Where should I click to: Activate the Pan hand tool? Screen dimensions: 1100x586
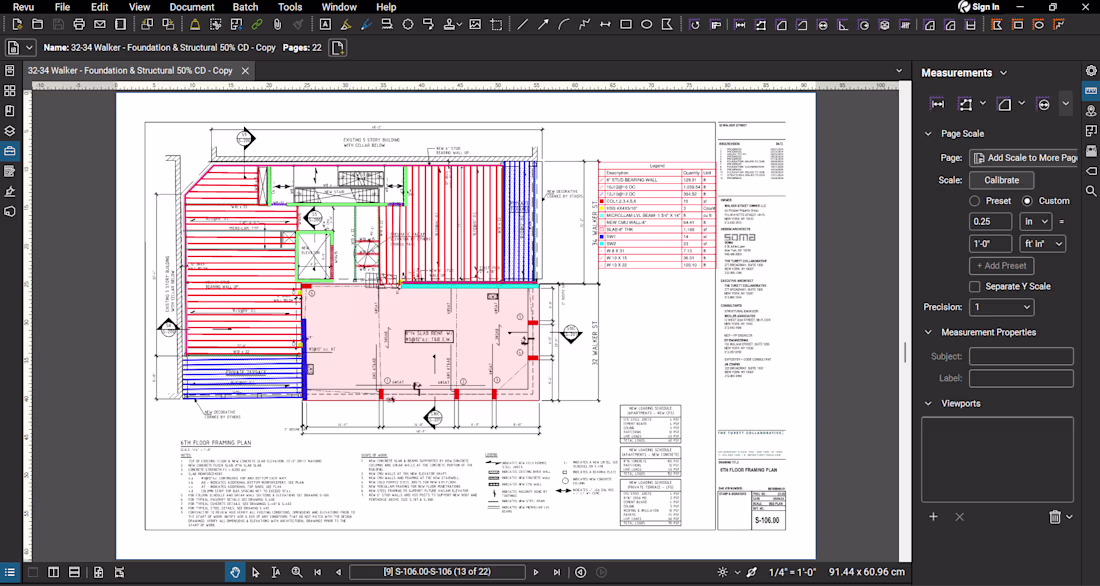[x=235, y=572]
